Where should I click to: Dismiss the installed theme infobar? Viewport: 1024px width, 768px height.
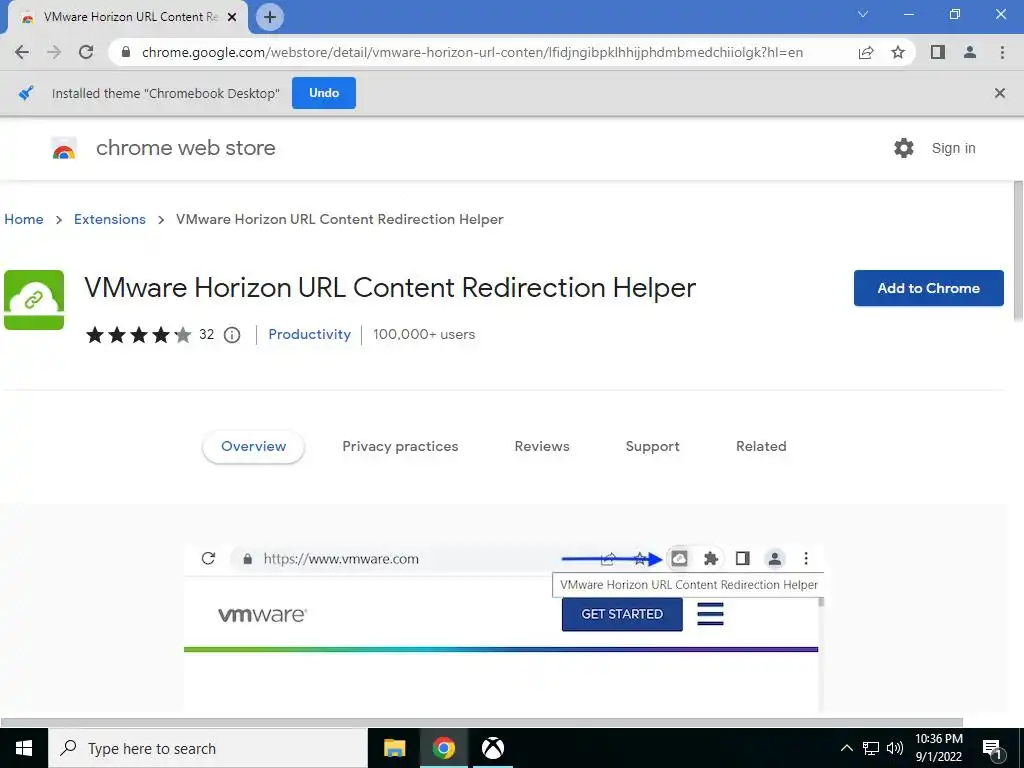[1000, 93]
